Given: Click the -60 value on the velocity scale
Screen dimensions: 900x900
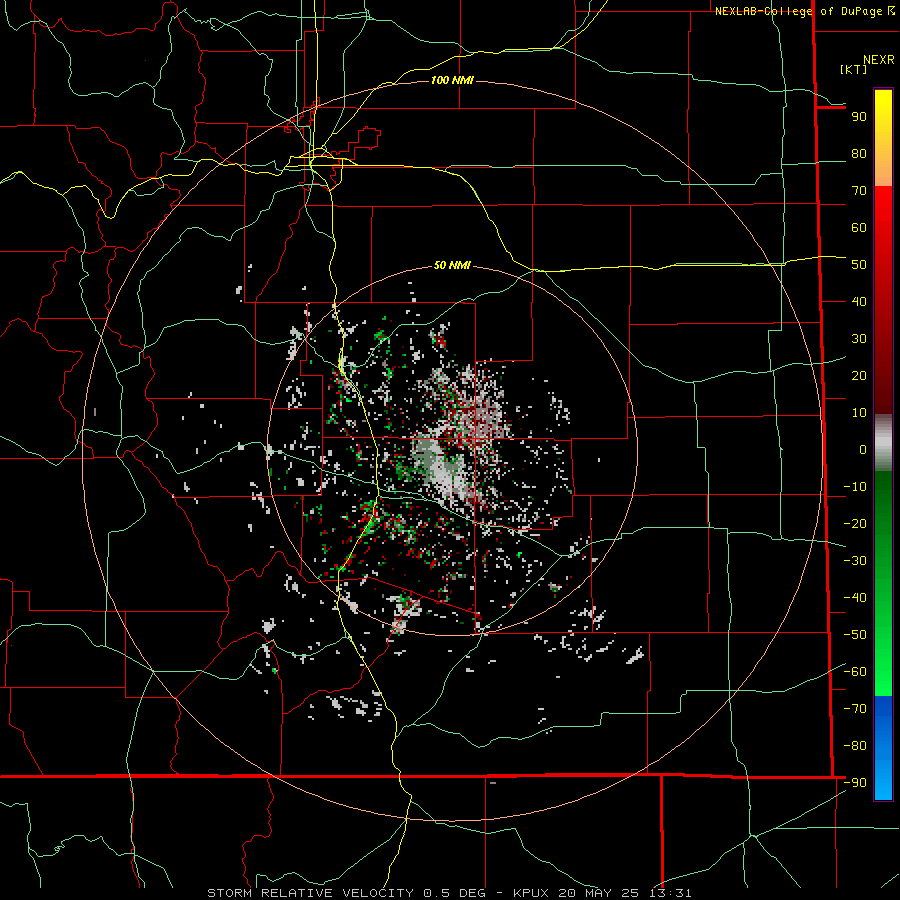Looking at the screenshot, I should 855,672.
